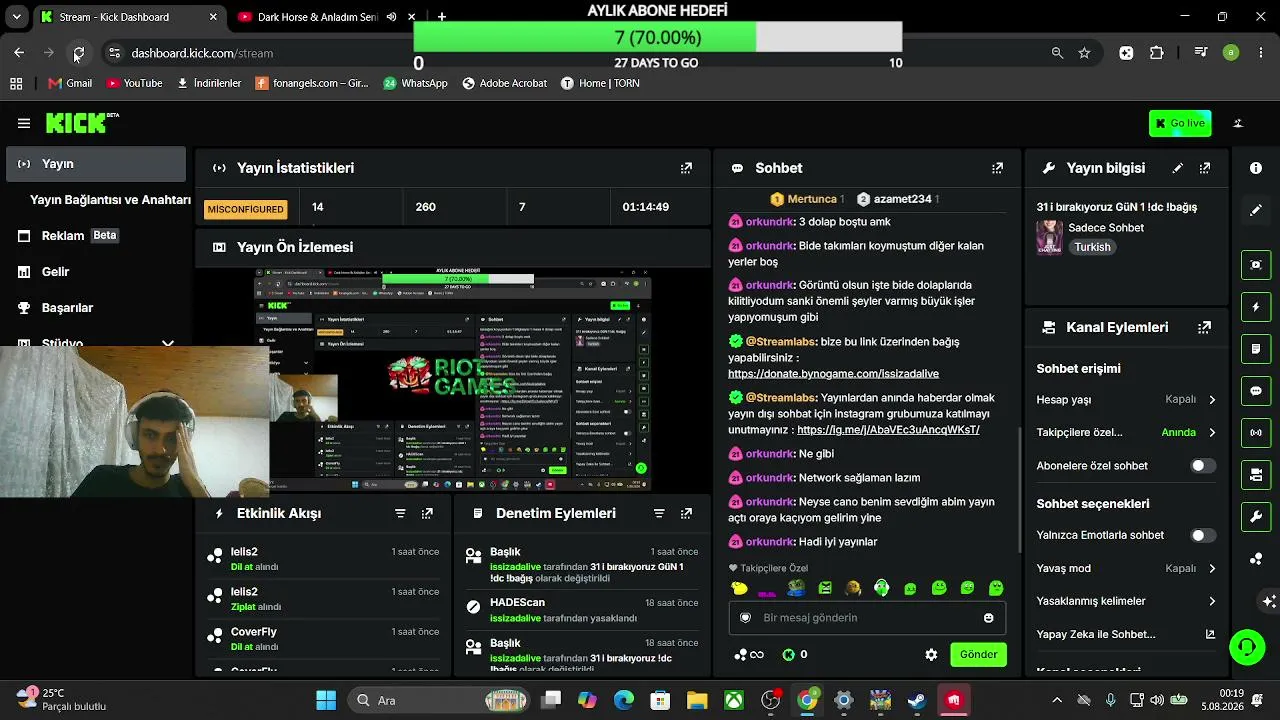Reload the dashboard page

point(79,53)
